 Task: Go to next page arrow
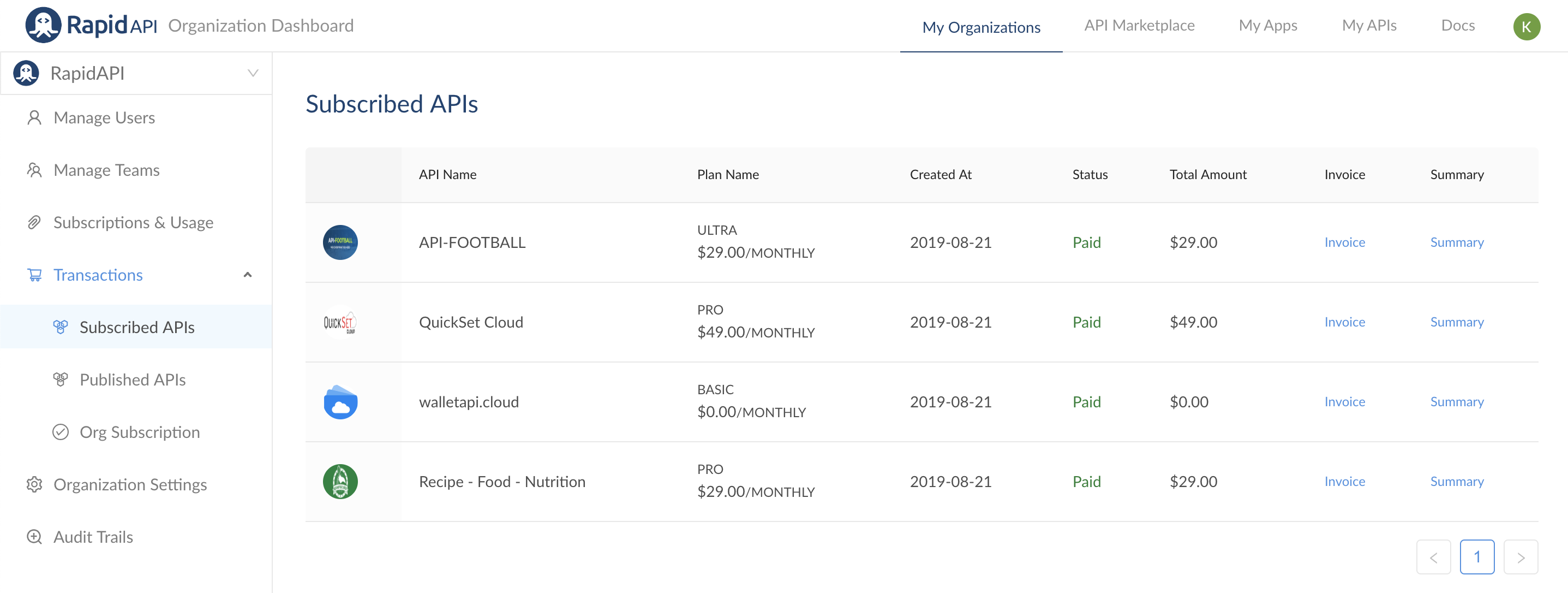tap(1520, 557)
